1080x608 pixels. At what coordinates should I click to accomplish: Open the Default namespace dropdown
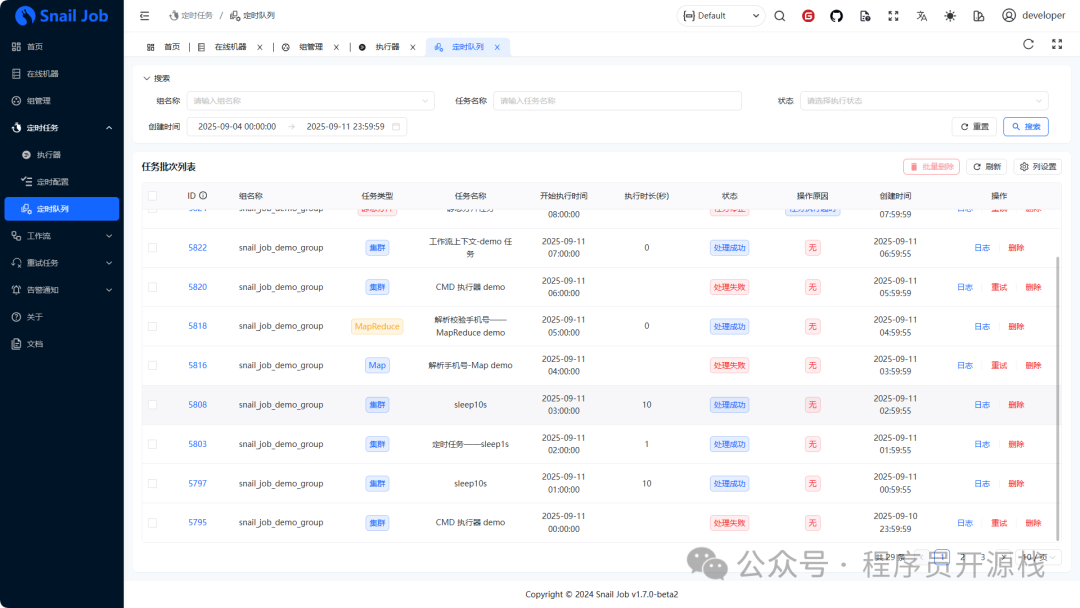click(720, 16)
